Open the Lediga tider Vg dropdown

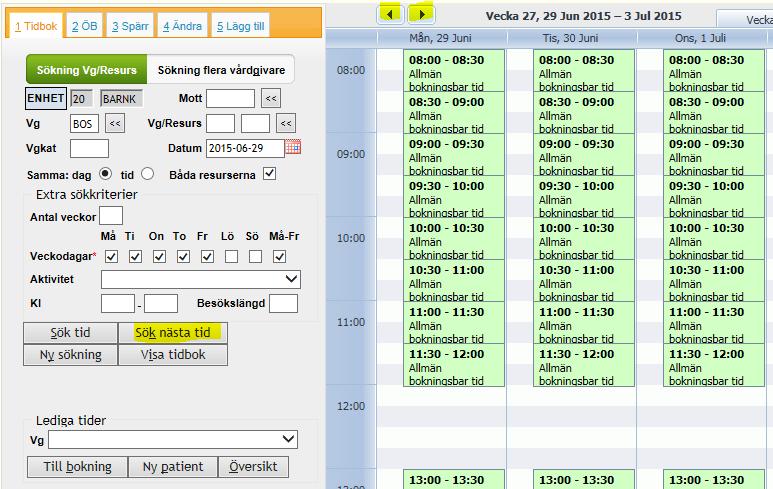coord(173,439)
